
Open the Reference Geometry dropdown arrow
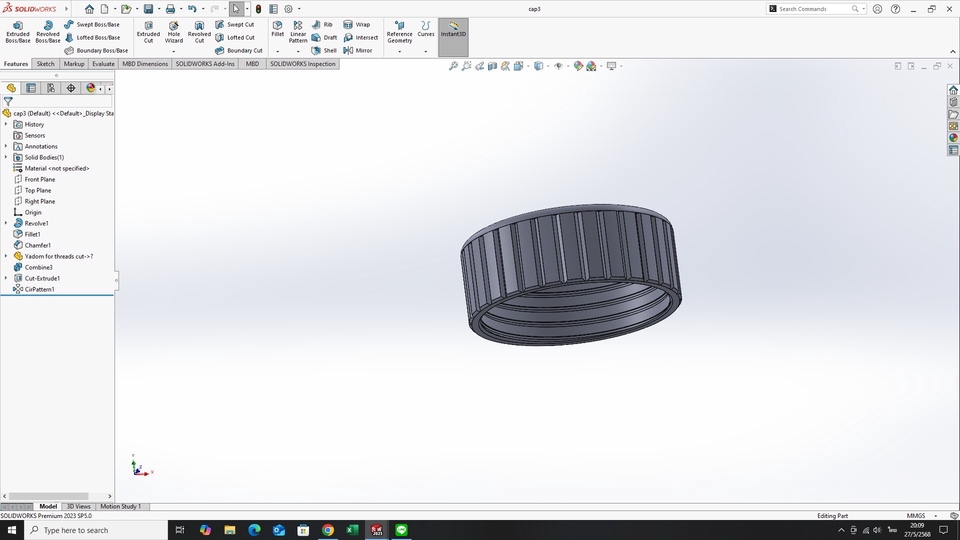point(399,51)
